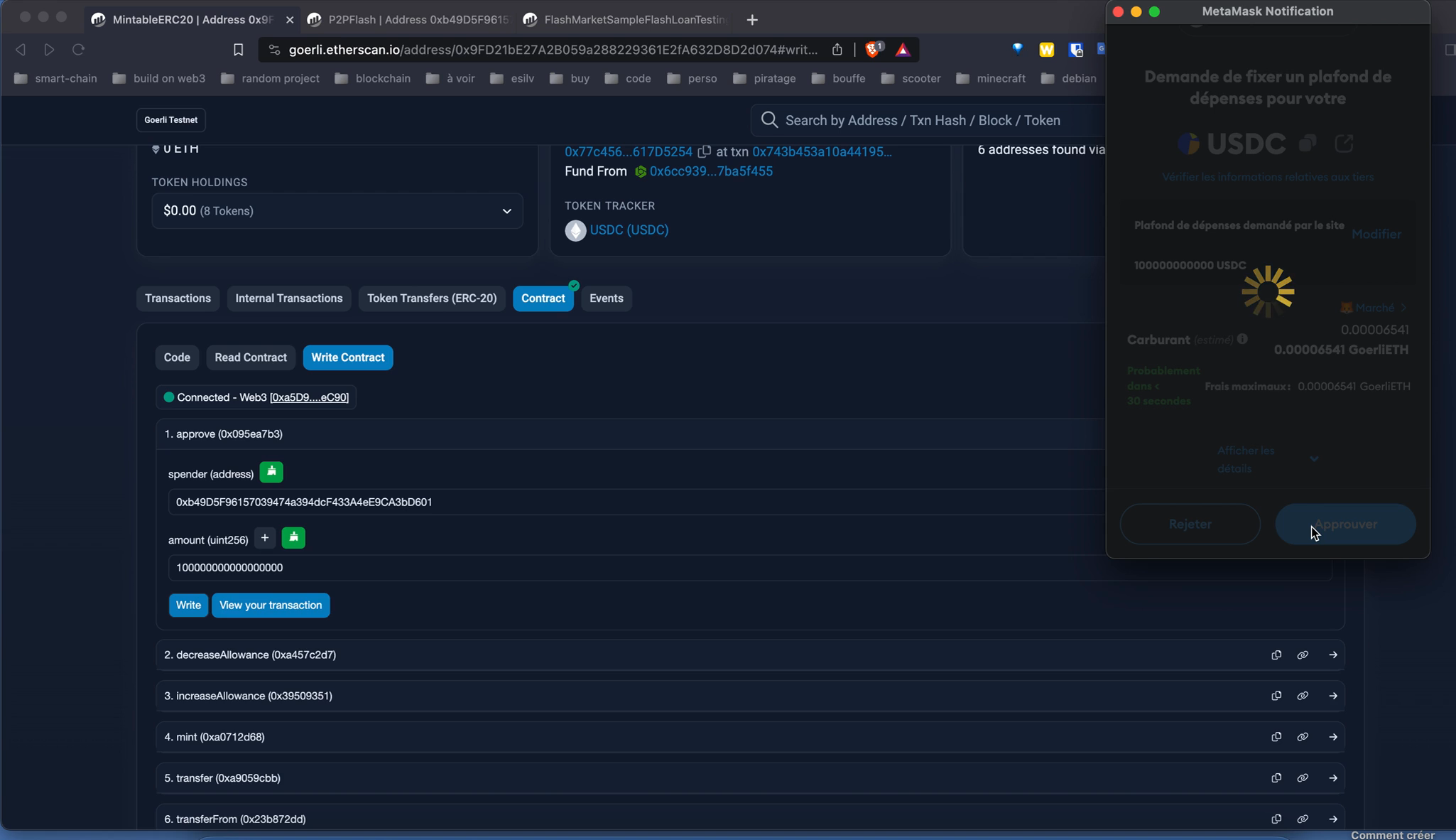Image resolution: width=1456 pixels, height=840 pixels.
Task: Copy the decreaseAllowance function permalink icon
Action: tap(1303, 655)
